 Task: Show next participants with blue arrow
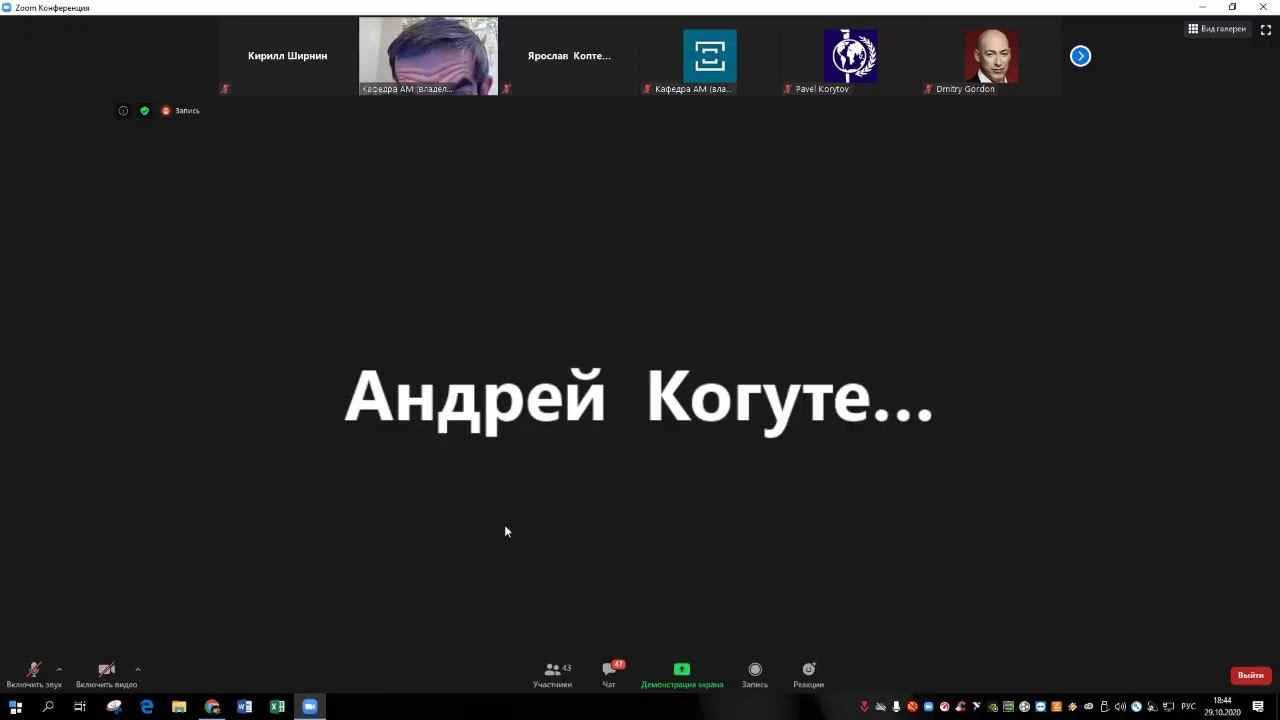pyautogui.click(x=1080, y=56)
